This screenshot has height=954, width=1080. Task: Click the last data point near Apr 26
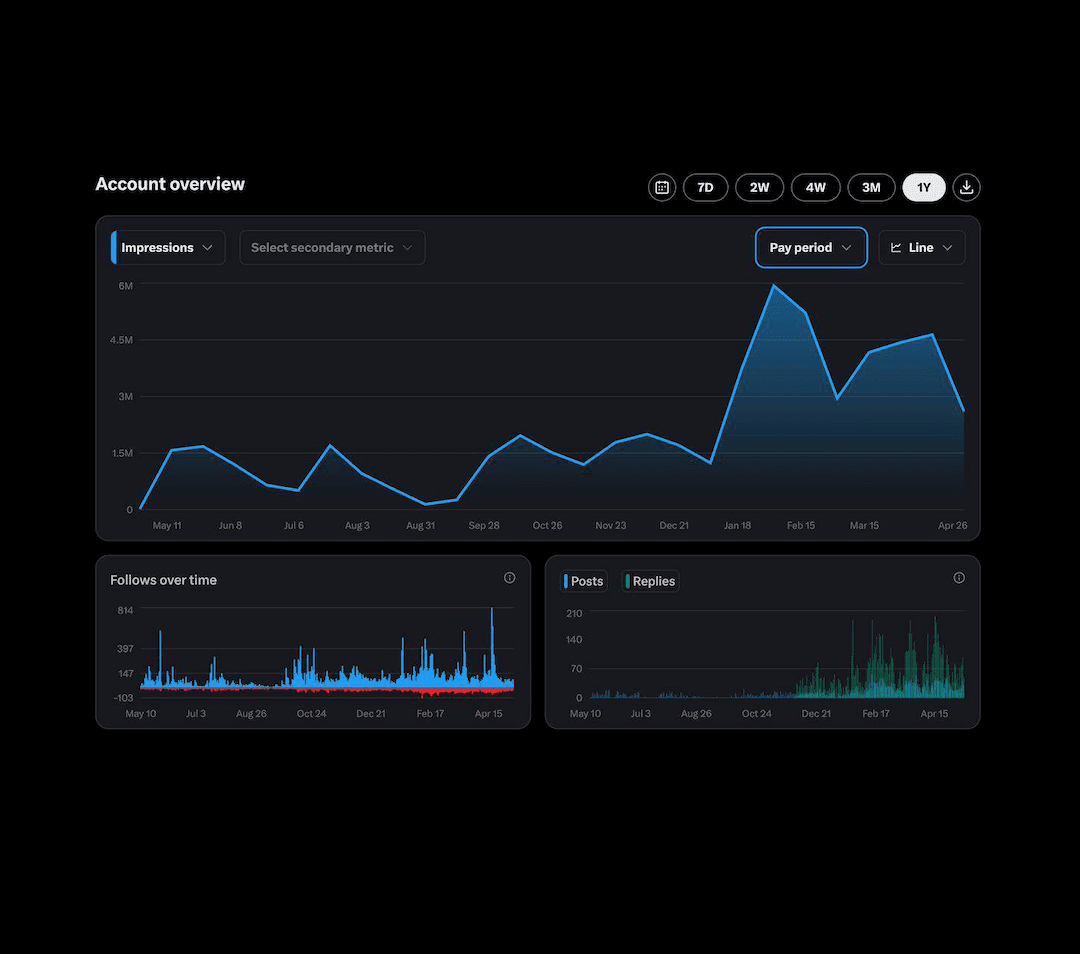tap(963, 410)
